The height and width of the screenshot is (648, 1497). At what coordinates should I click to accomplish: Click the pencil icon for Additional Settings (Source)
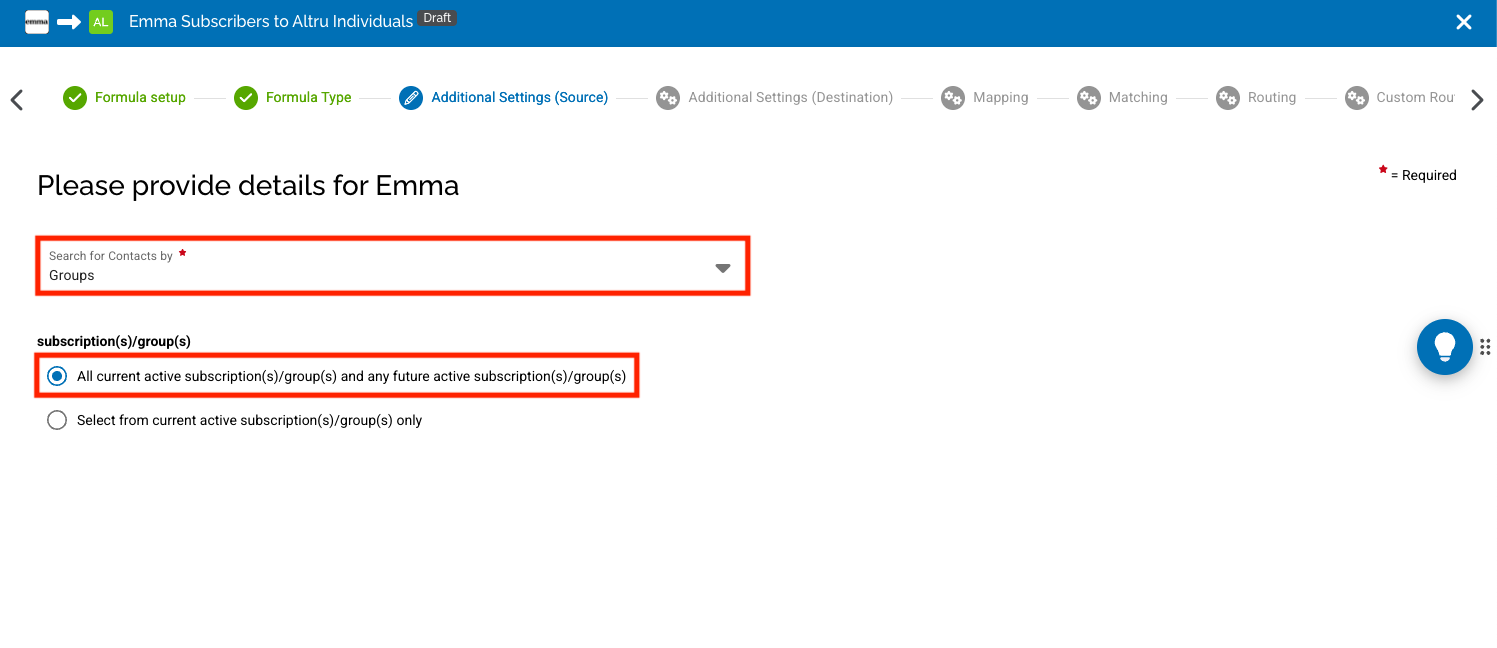(411, 98)
